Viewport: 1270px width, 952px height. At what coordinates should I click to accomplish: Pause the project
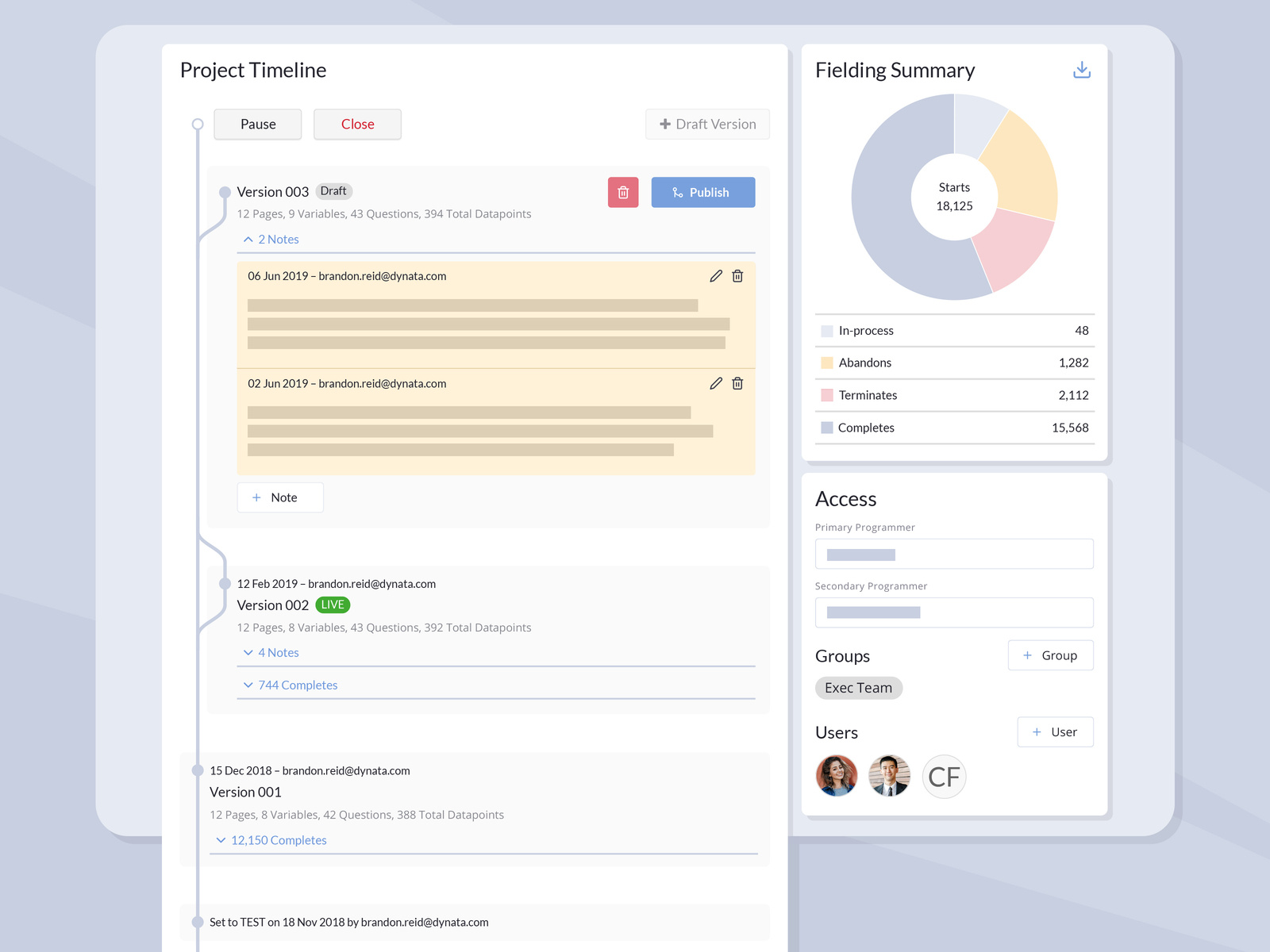click(257, 124)
